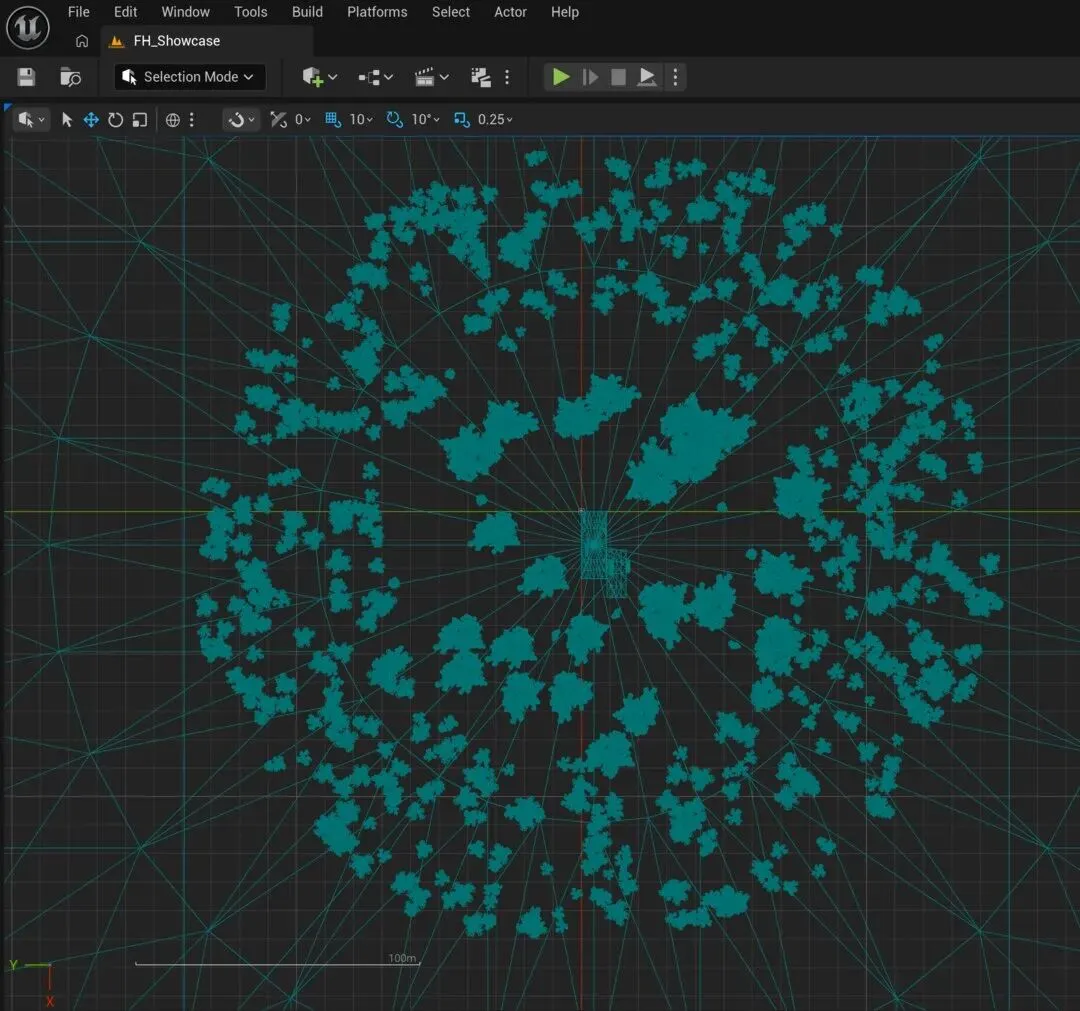Switch to the FH_Showcase level tab

pos(176,41)
